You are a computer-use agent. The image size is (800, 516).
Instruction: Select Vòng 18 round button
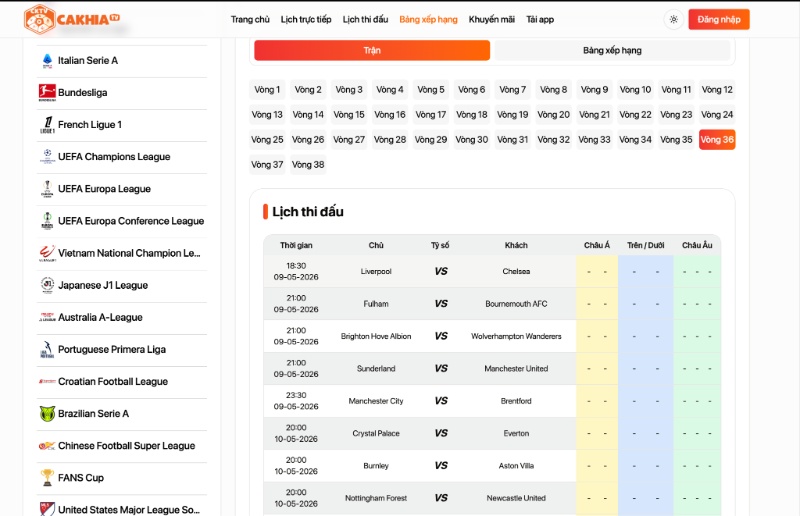click(471, 114)
